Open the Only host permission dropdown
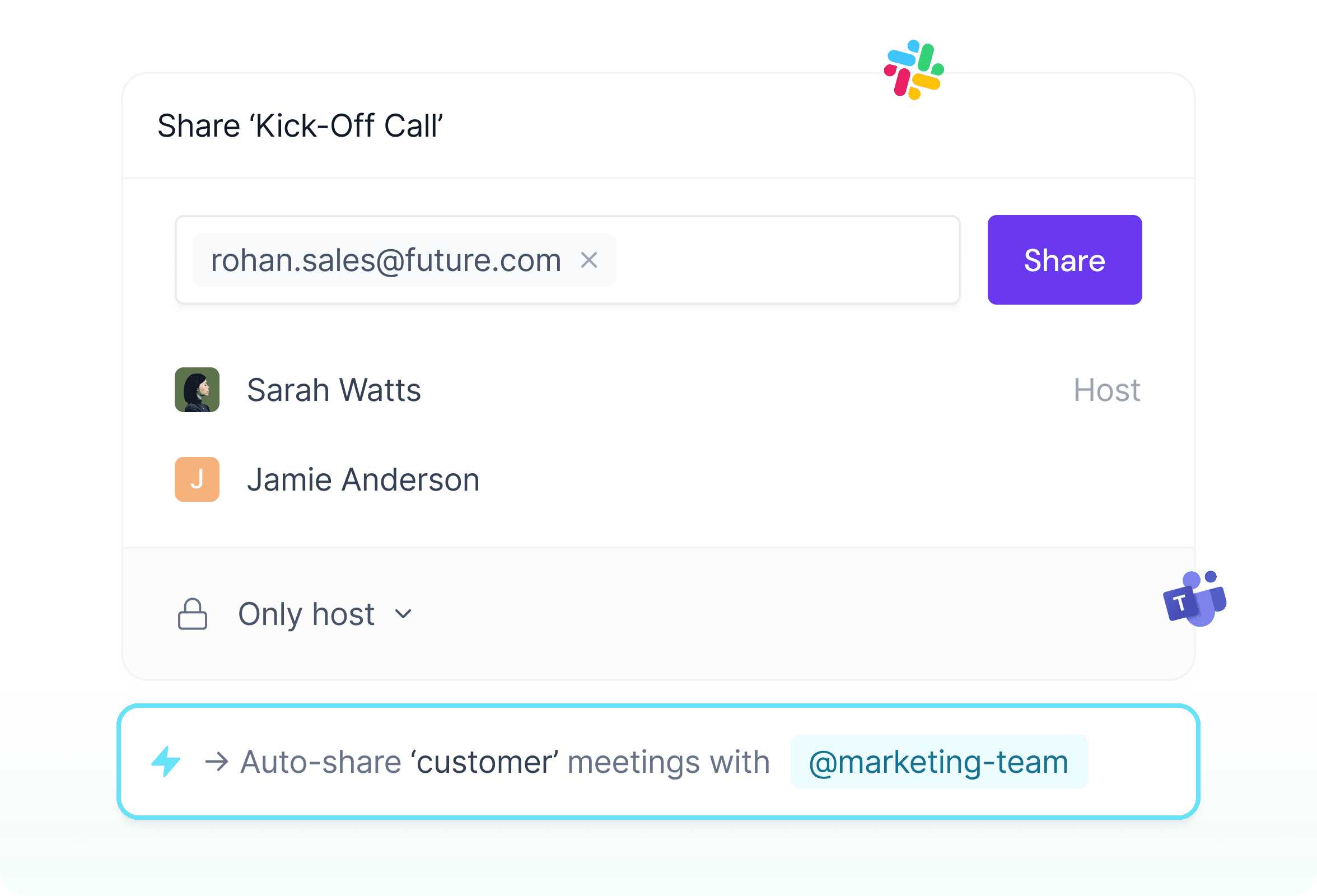1317x896 pixels. [307, 614]
